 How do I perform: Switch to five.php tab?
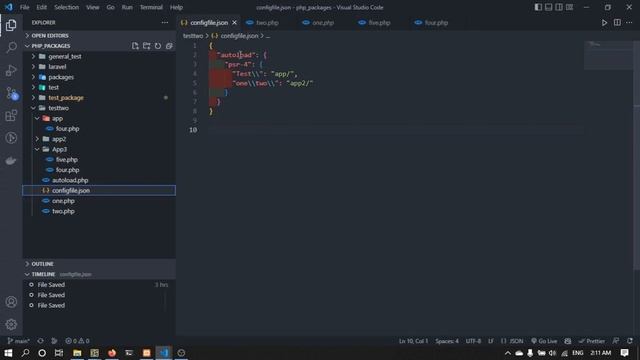click(x=379, y=23)
